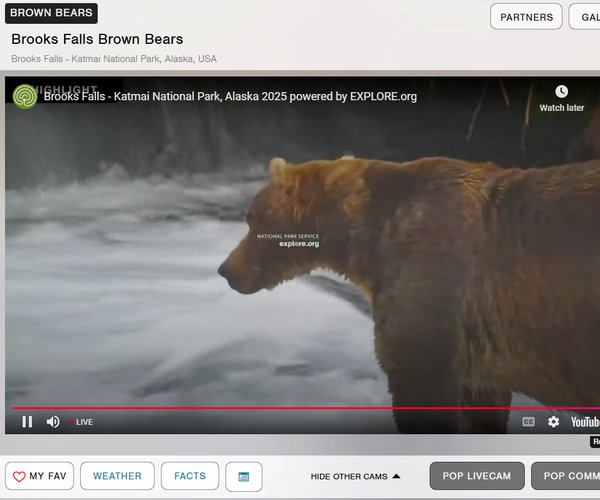Add cam to MY FAV
The height and width of the screenshot is (500, 600).
39,476
